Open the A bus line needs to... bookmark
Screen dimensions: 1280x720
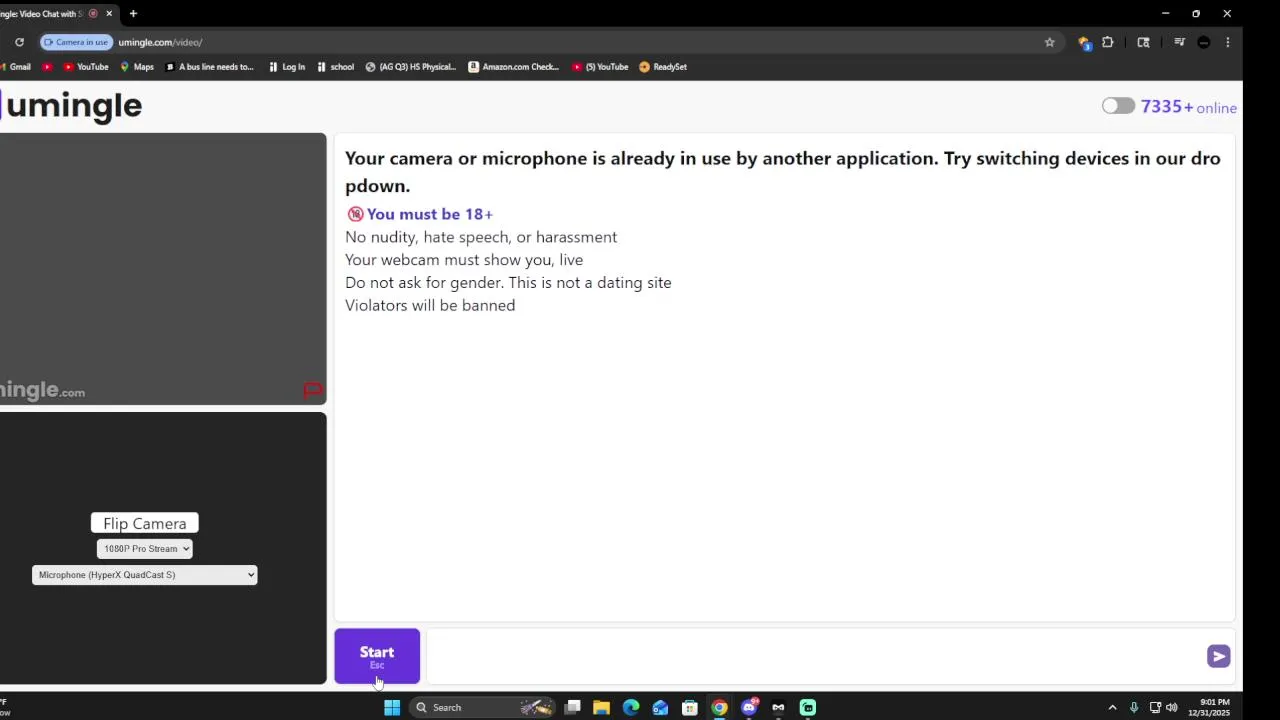(x=209, y=67)
